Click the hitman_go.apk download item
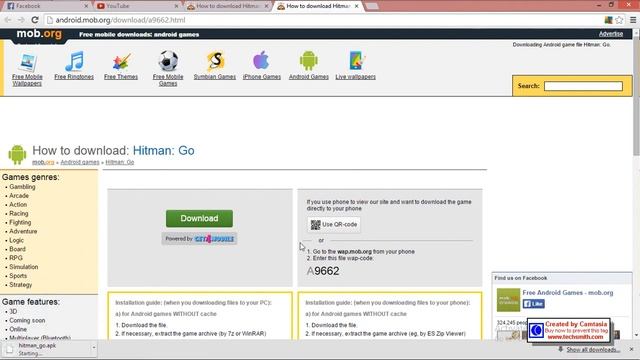 click(x=46, y=349)
